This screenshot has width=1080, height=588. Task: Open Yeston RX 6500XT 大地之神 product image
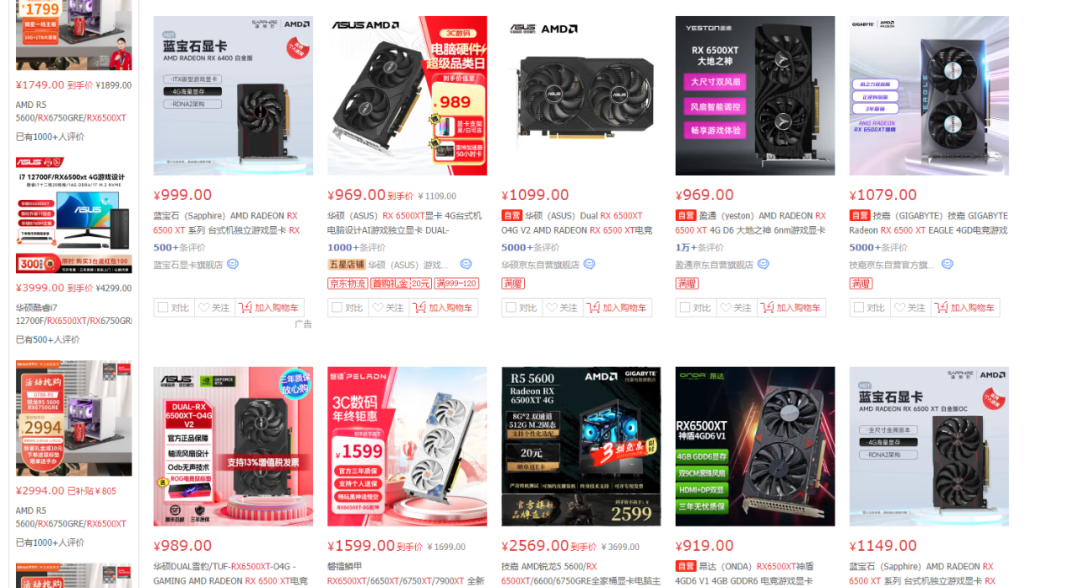755,96
